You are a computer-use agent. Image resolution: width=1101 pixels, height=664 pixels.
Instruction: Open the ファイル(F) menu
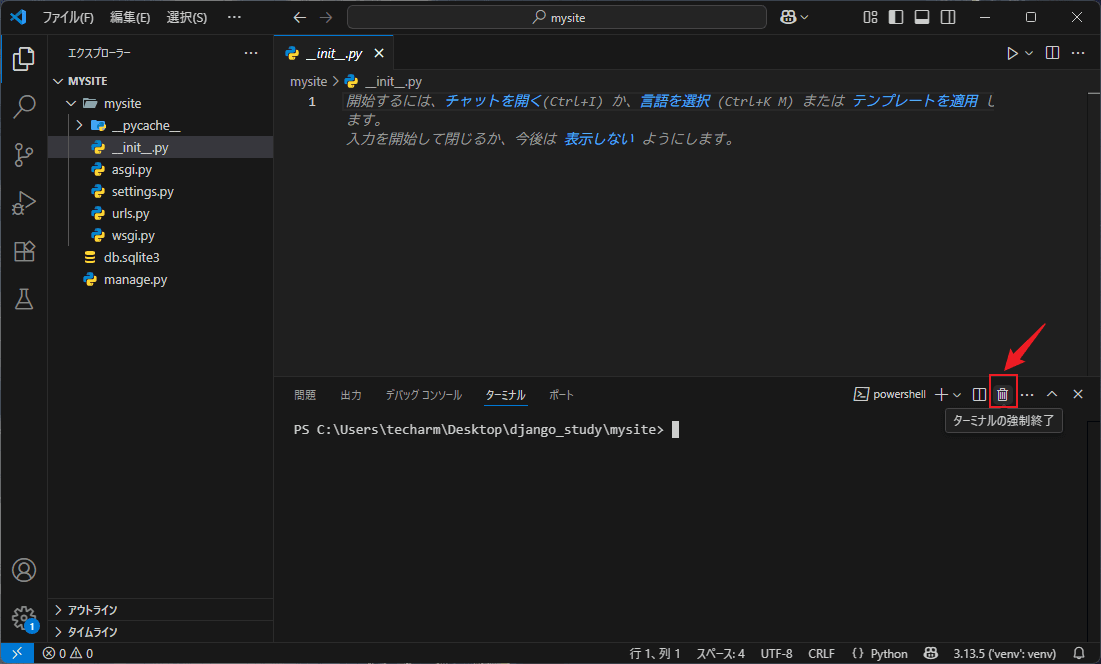tap(68, 18)
